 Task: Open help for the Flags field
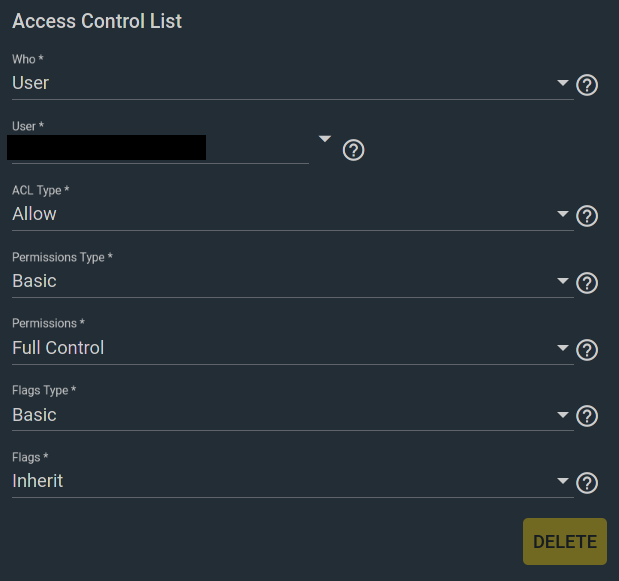pyautogui.click(x=587, y=483)
